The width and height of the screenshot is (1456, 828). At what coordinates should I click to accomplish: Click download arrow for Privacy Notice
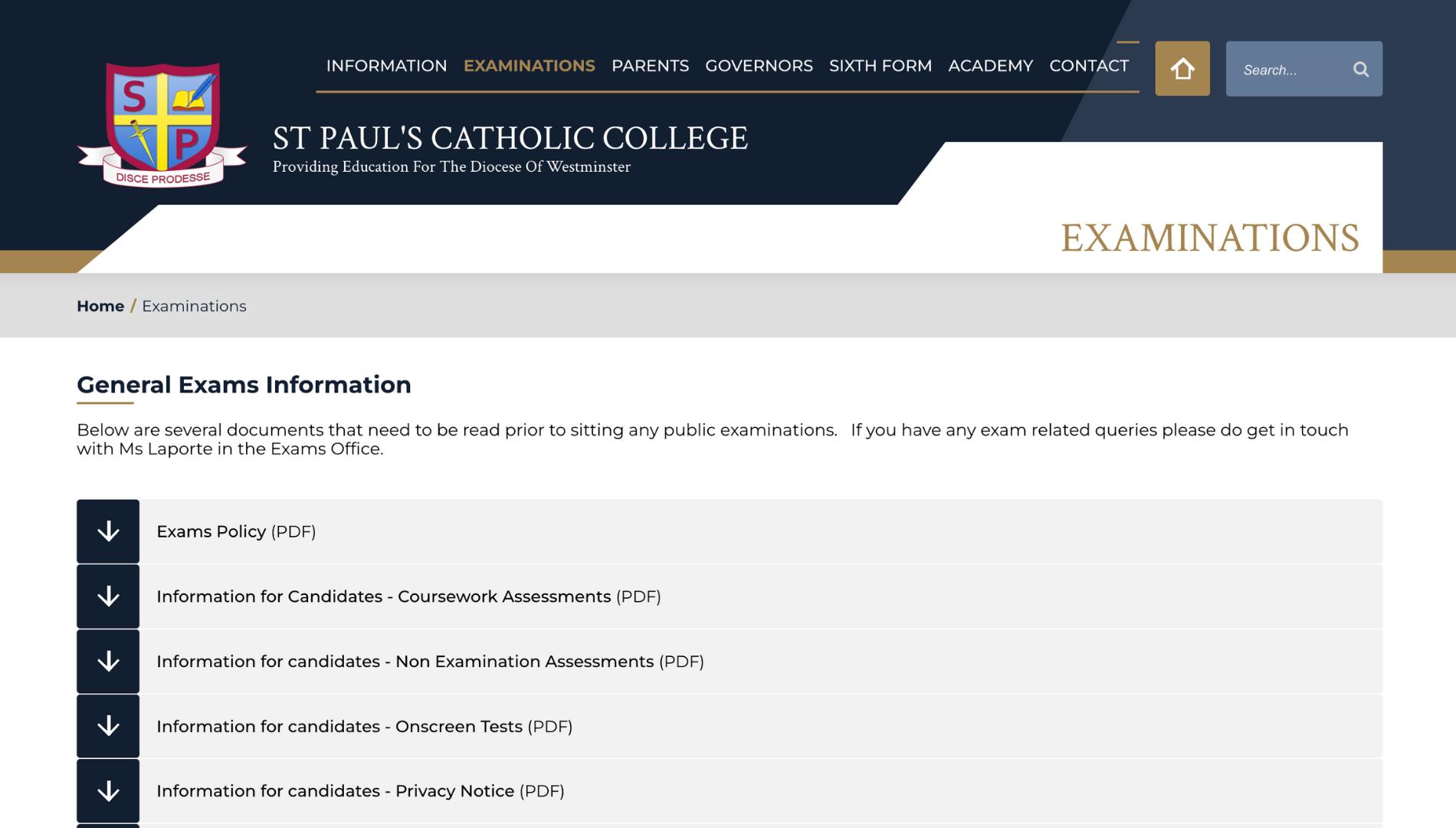tap(108, 791)
